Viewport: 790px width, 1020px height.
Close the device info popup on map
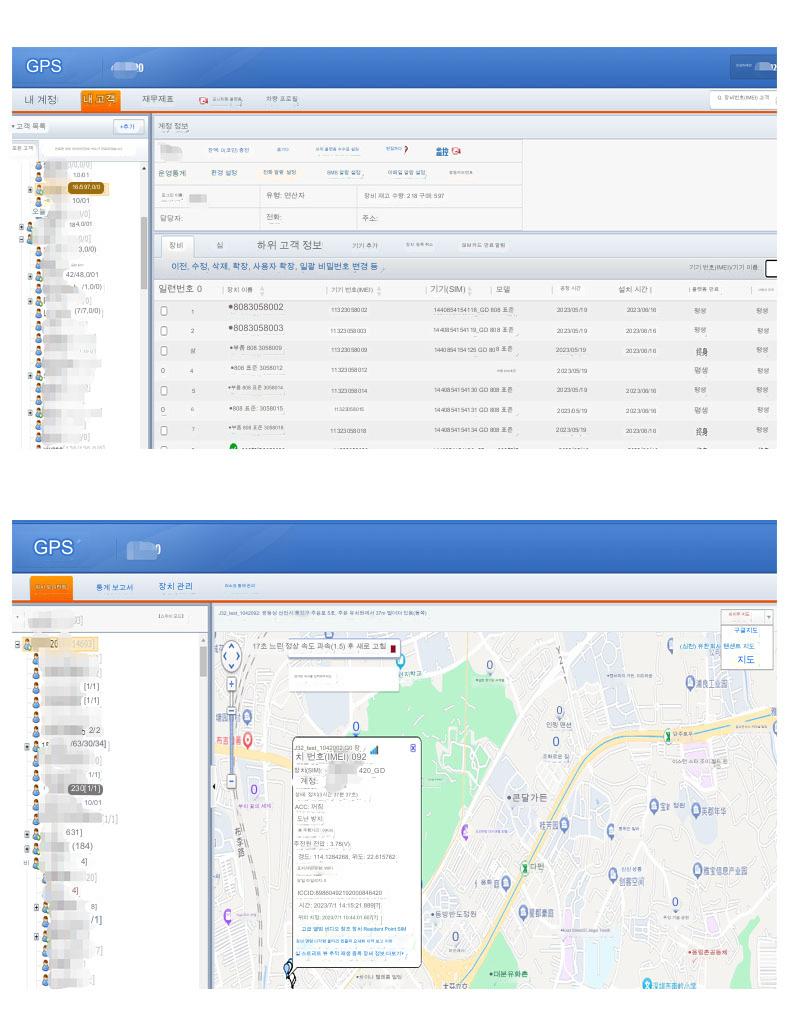pyautogui.click(x=413, y=747)
